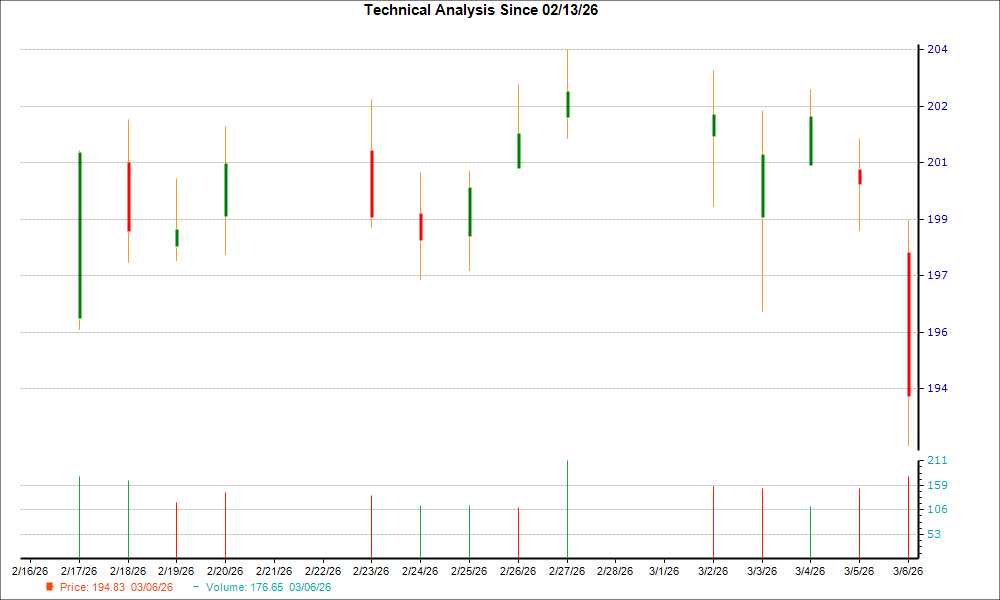Viewport: 1000px width, 600px height.
Task: Click the chart title 'Technical Analysis Since 02/13/26'
Action: pyautogui.click(x=481, y=10)
